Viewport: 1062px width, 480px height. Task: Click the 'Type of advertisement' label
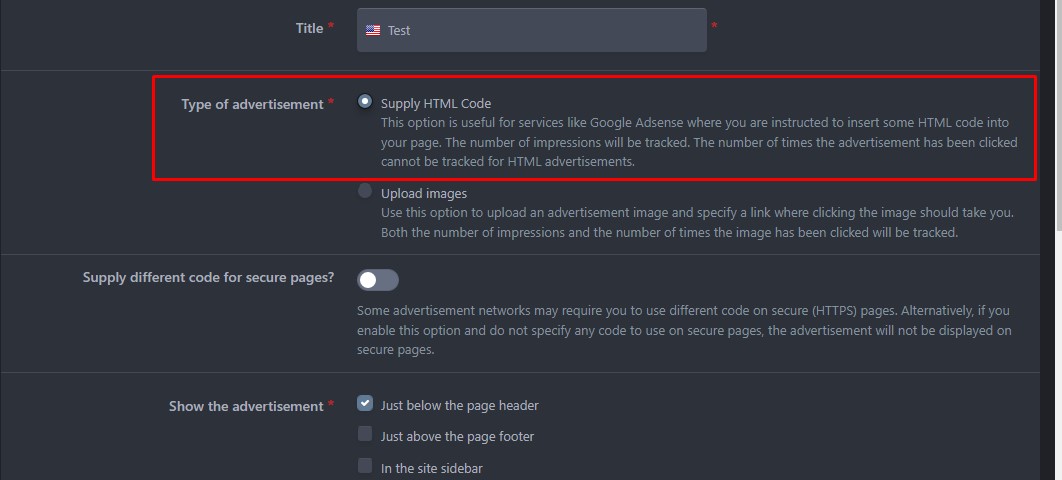252,104
